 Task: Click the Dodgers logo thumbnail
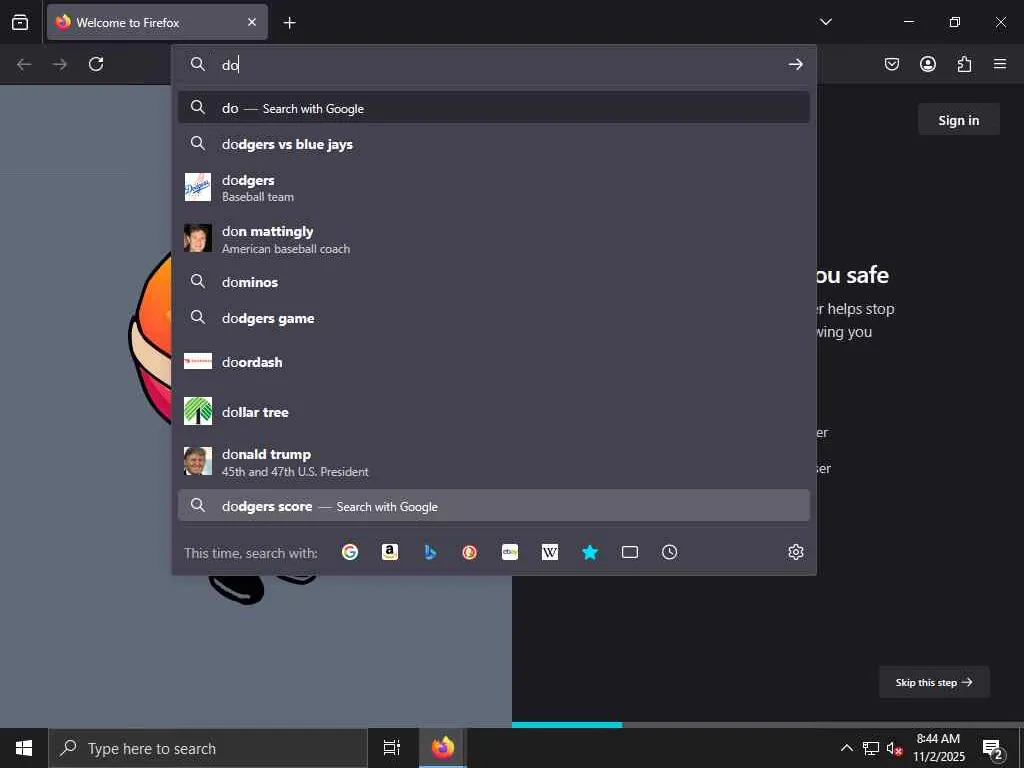(198, 187)
